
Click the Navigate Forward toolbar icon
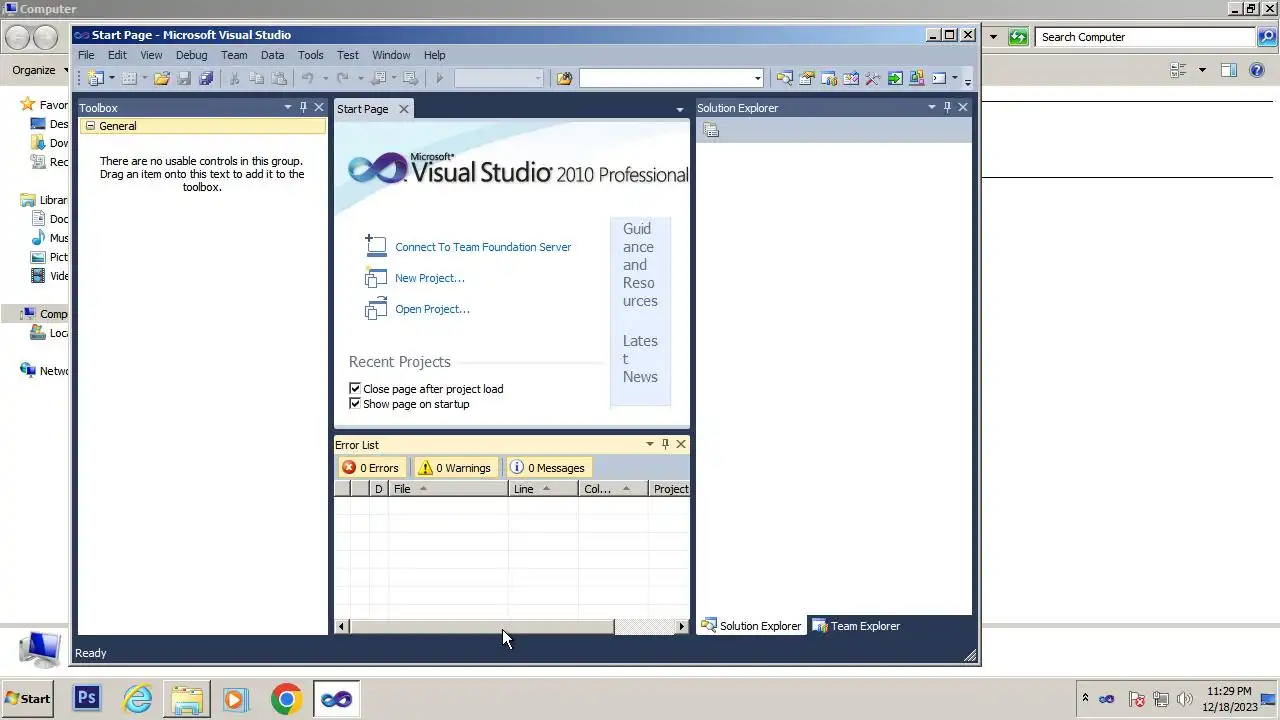pyautogui.click(x=410, y=78)
